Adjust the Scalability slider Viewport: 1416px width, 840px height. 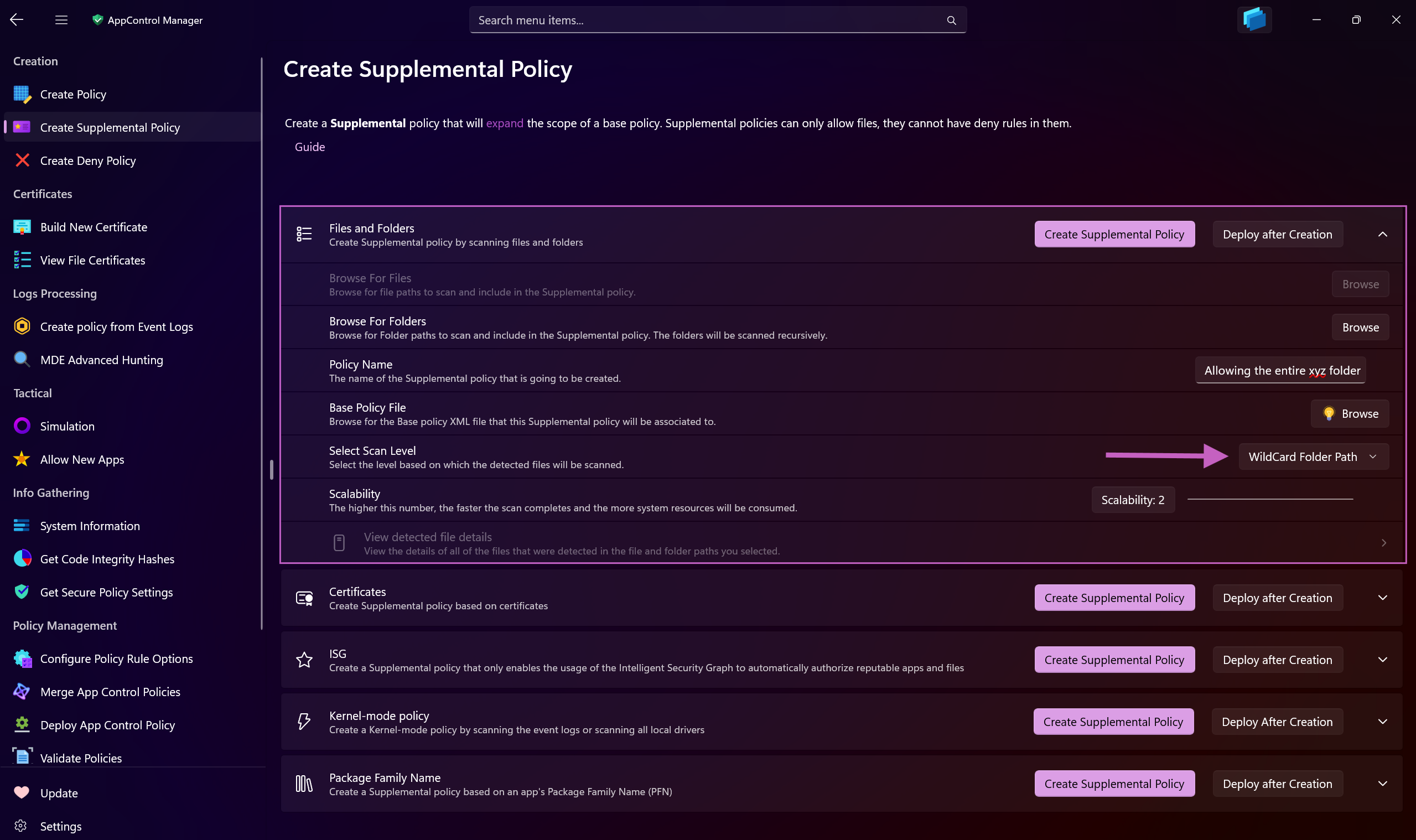click(1269, 499)
